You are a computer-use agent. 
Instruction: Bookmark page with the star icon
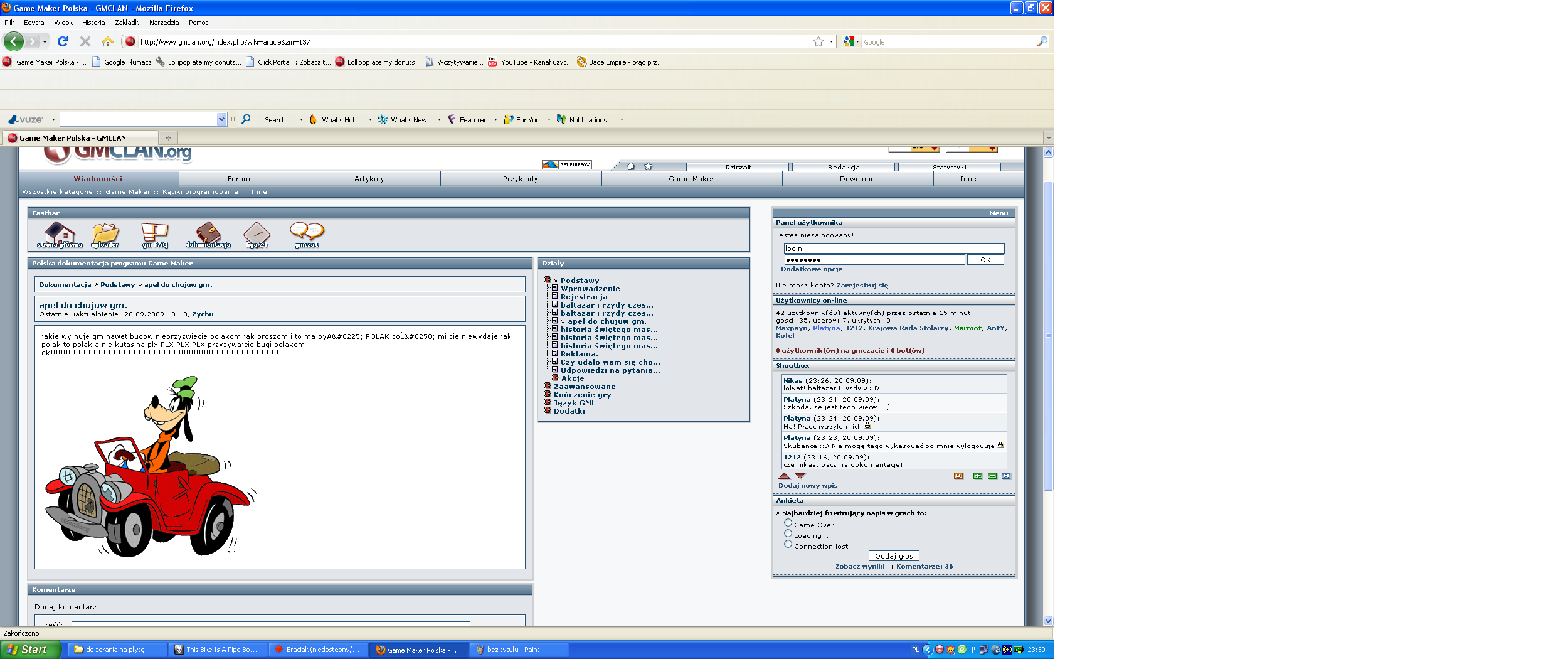(818, 41)
